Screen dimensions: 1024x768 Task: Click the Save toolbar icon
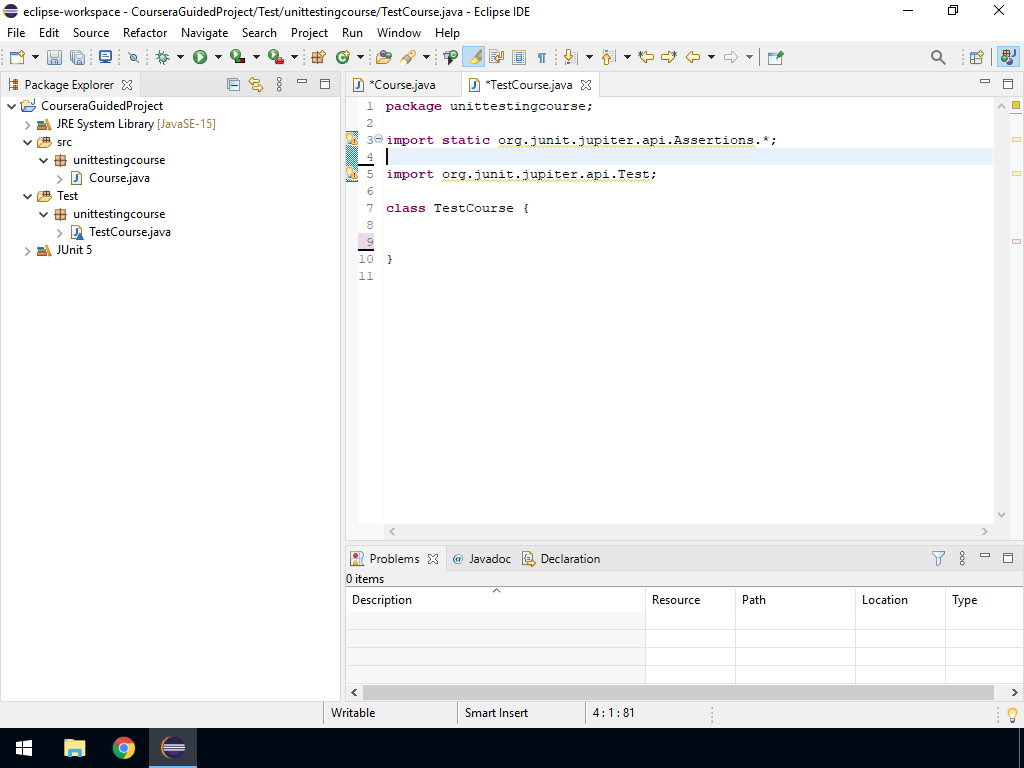54,58
